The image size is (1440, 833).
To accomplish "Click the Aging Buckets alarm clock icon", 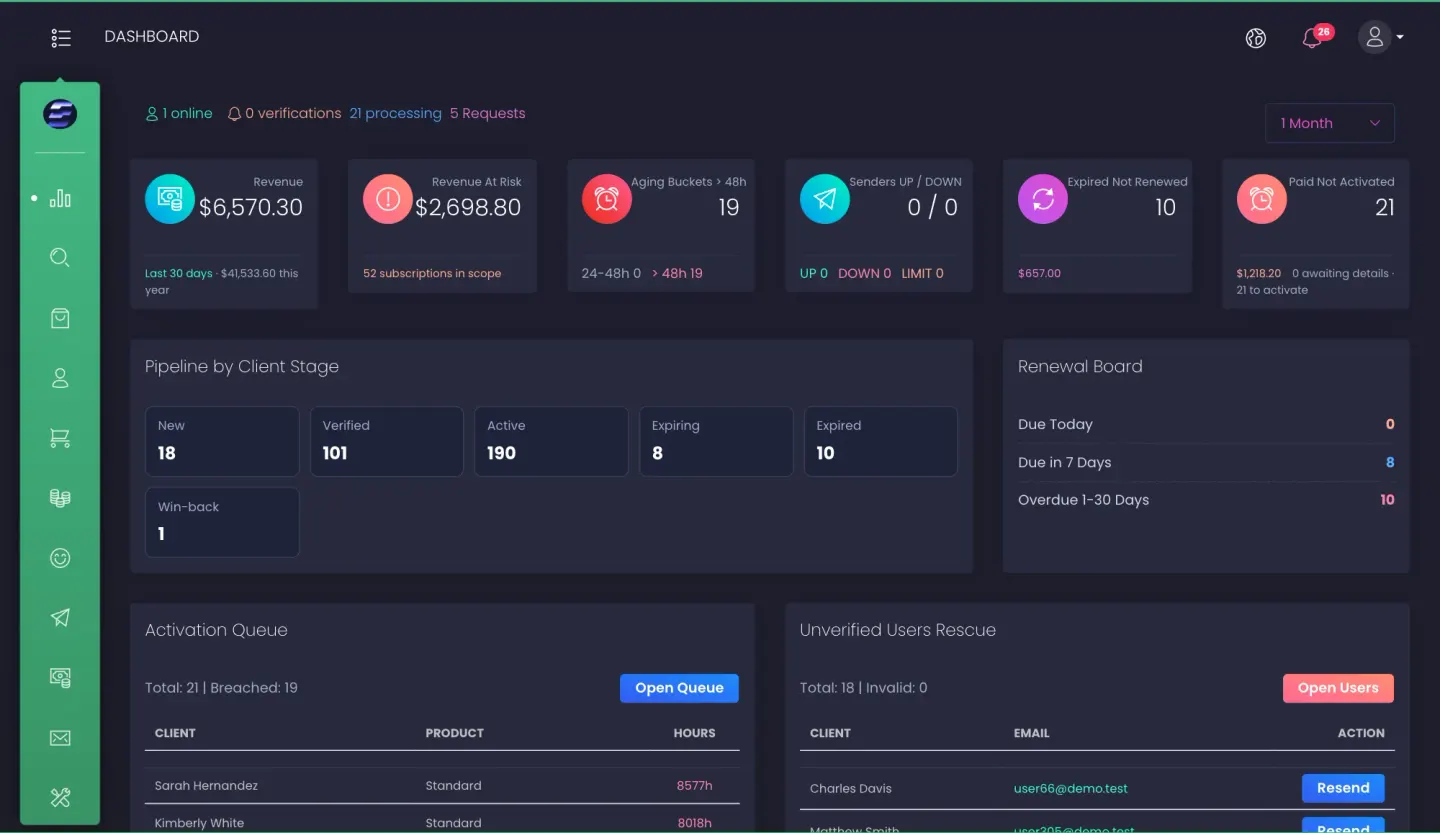I will (x=607, y=199).
